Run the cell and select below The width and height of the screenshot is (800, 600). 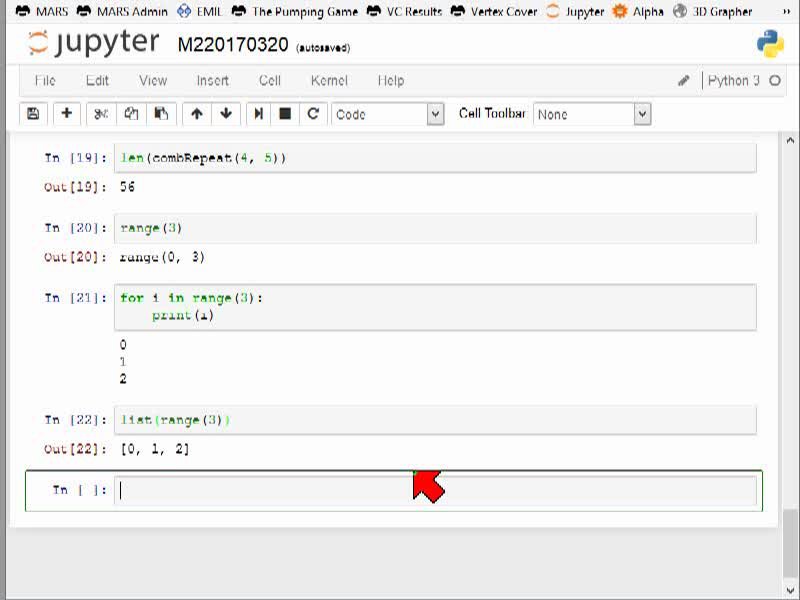[x=259, y=114]
